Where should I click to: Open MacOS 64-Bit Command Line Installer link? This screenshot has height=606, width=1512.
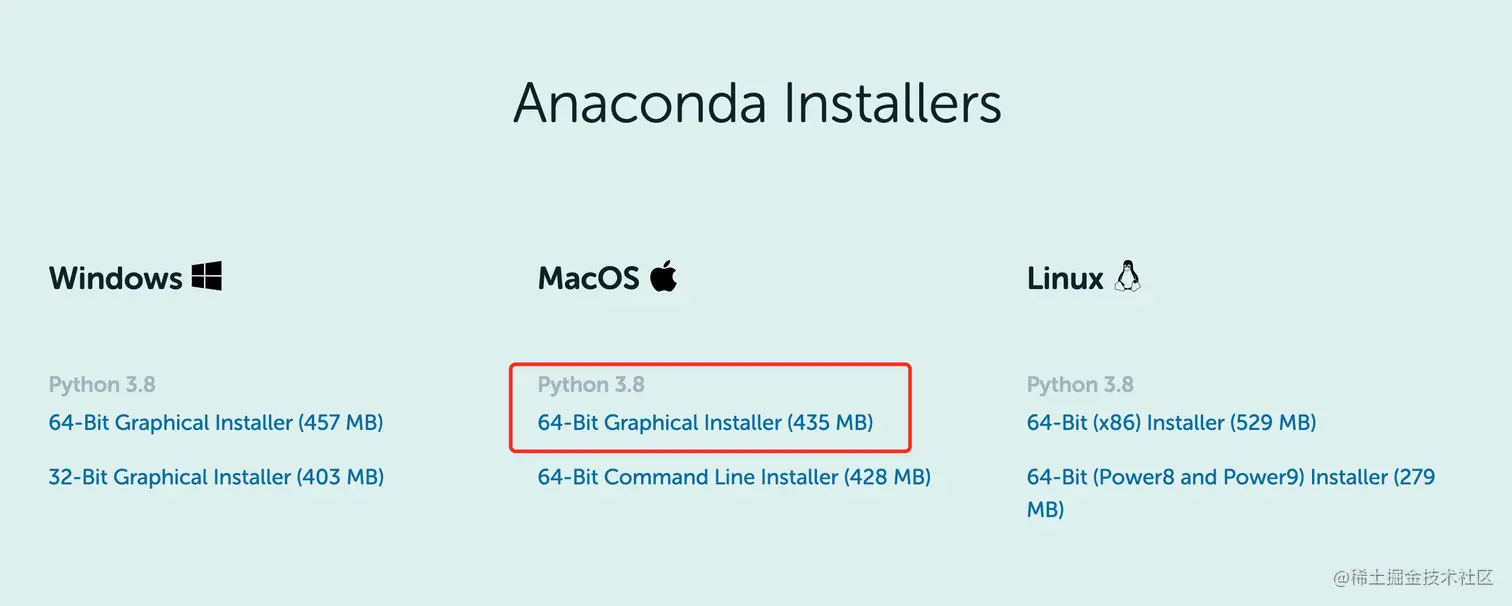734,477
